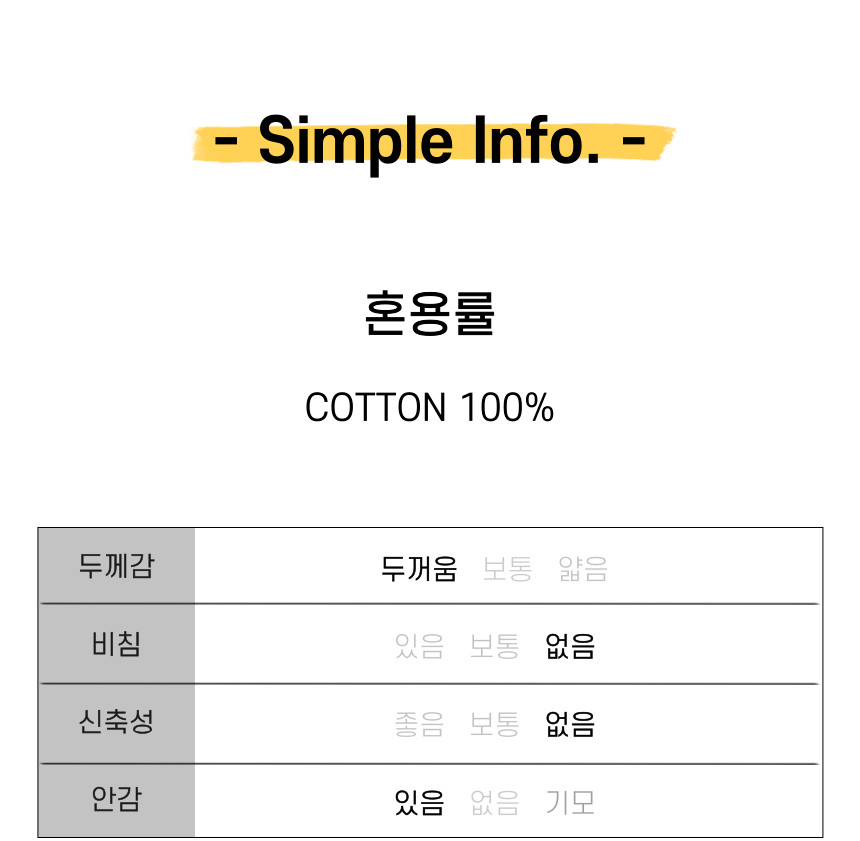Click the 혼용률 title text
The height and width of the screenshot is (841, 860).
429,313
